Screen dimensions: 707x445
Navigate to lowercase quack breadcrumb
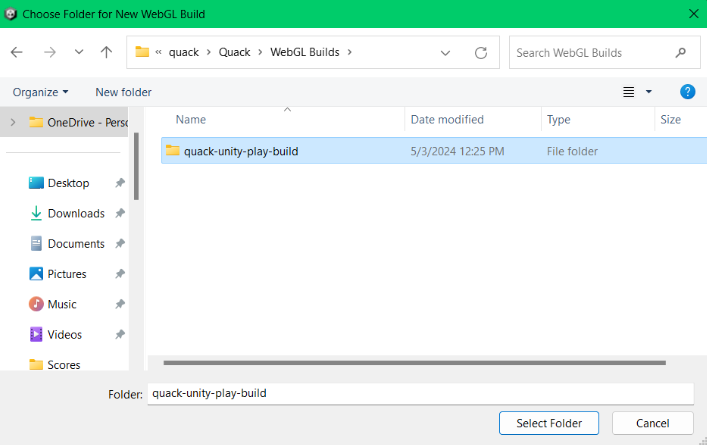point(184,52)
